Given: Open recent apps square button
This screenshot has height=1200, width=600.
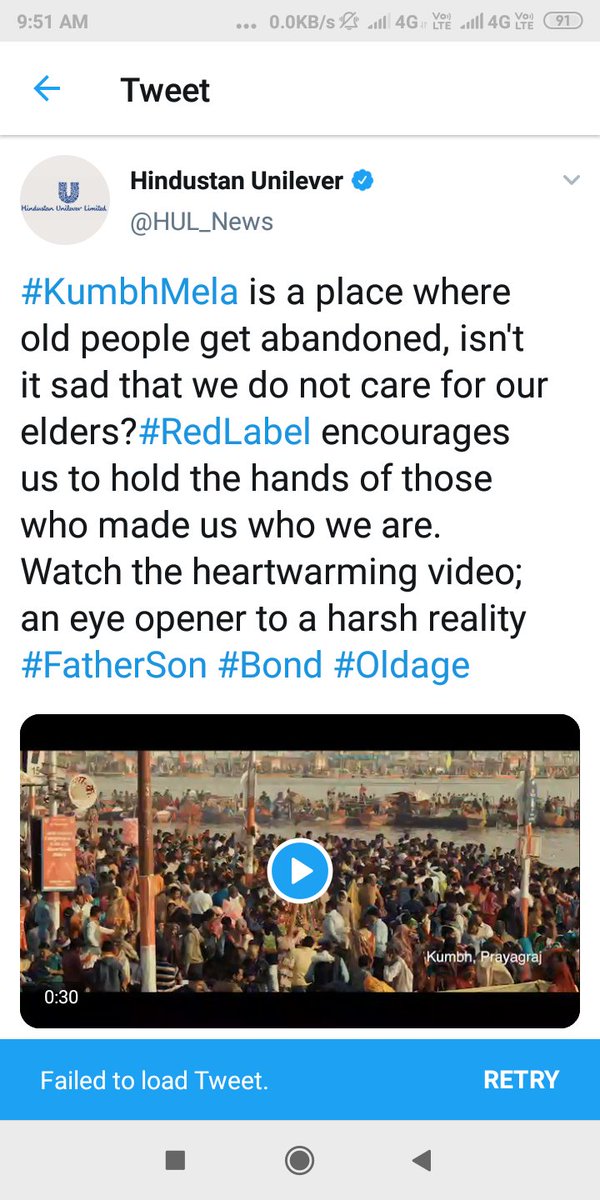Looking at the screenshot, I should (175, 1160).
